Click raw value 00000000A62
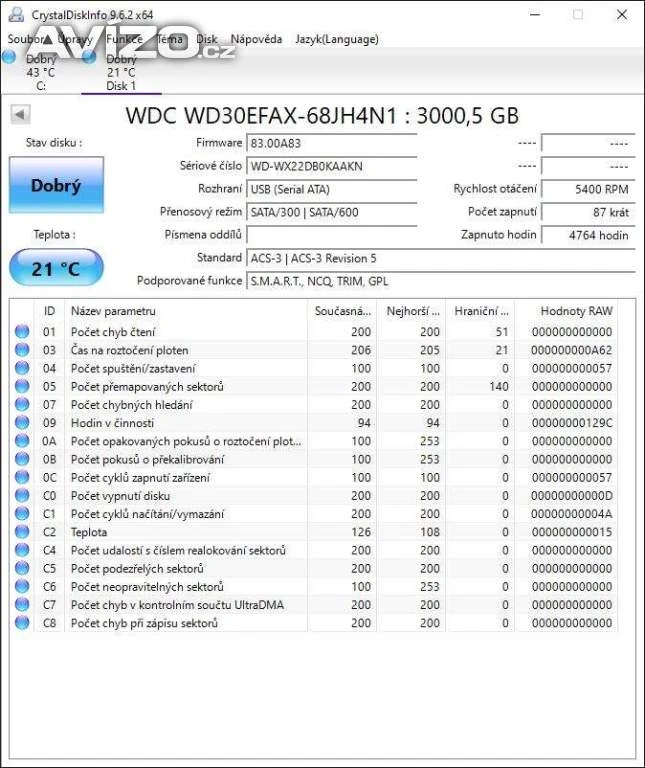Image resolution: width=645 pixels, height=768 pixels. click(x=572, y=350)
